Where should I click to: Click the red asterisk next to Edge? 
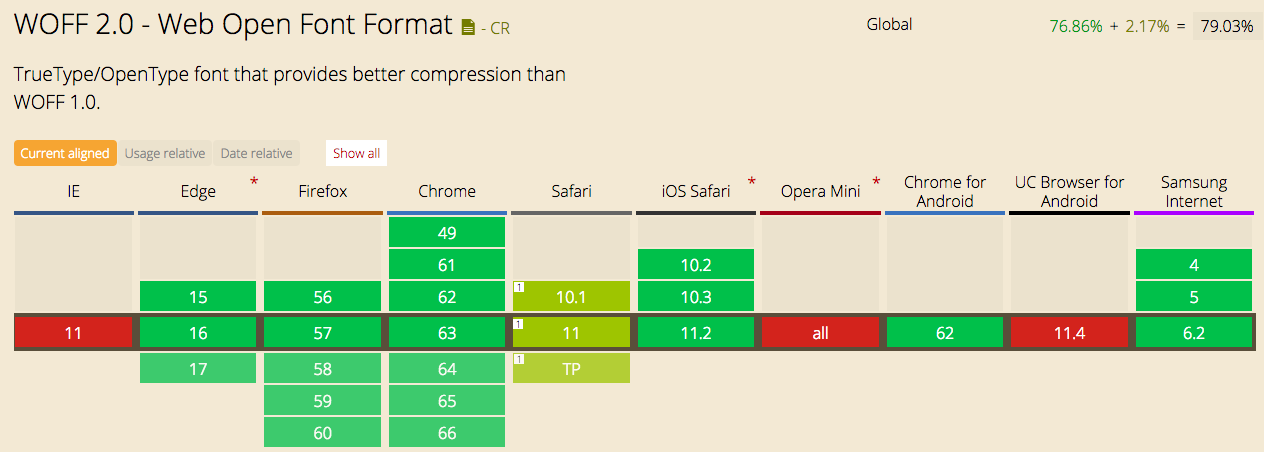(x=254, y=183)
